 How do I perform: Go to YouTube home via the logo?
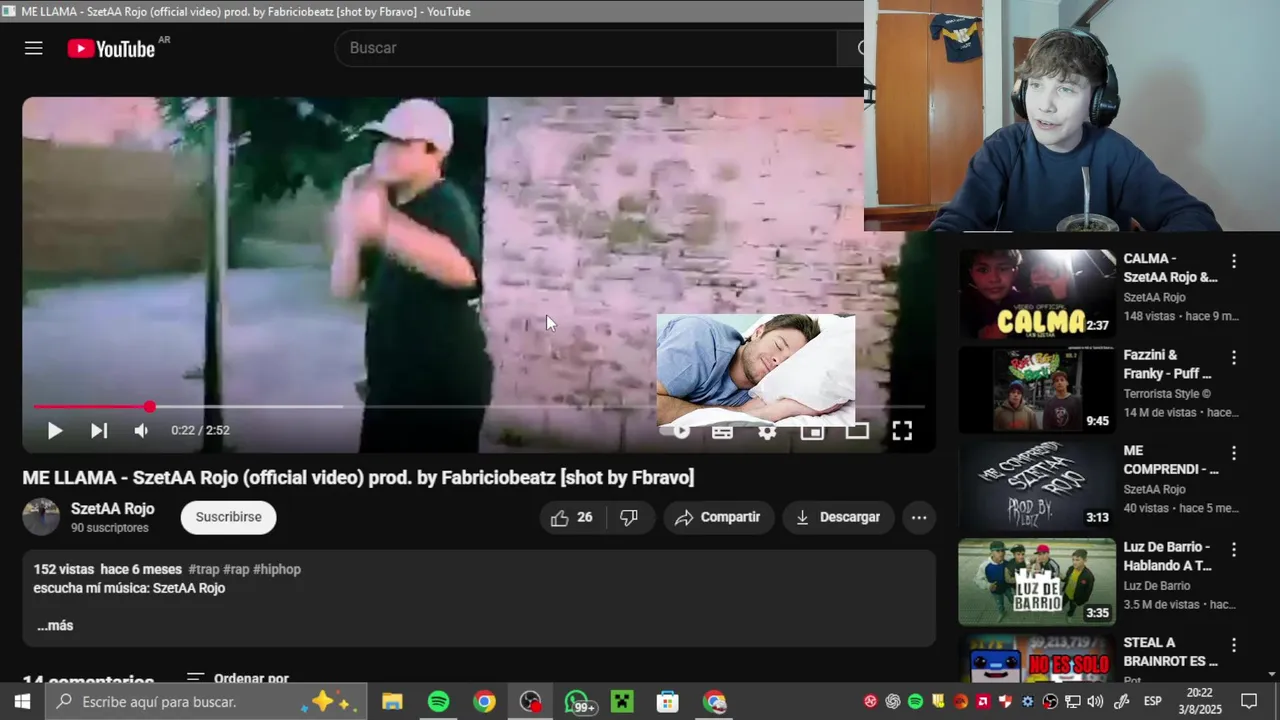111,48
